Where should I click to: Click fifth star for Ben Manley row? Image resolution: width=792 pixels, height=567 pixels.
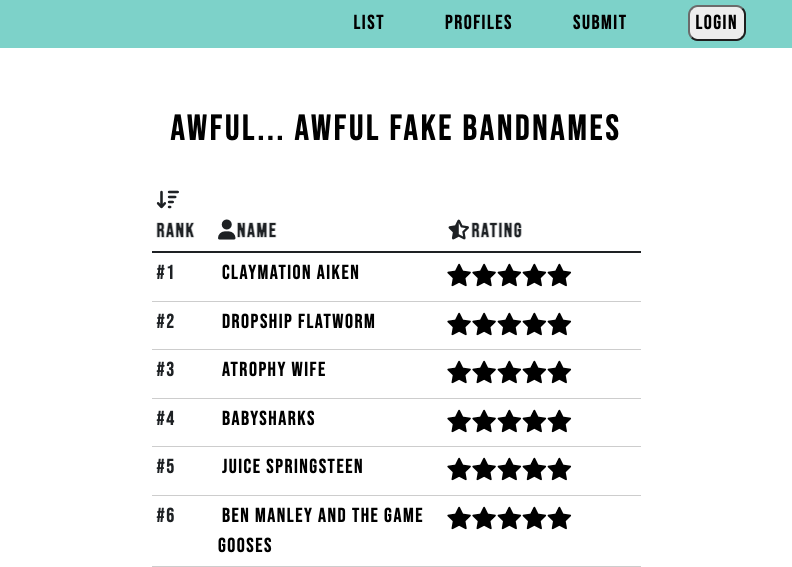pyautogui.click(x=560, y=519)
